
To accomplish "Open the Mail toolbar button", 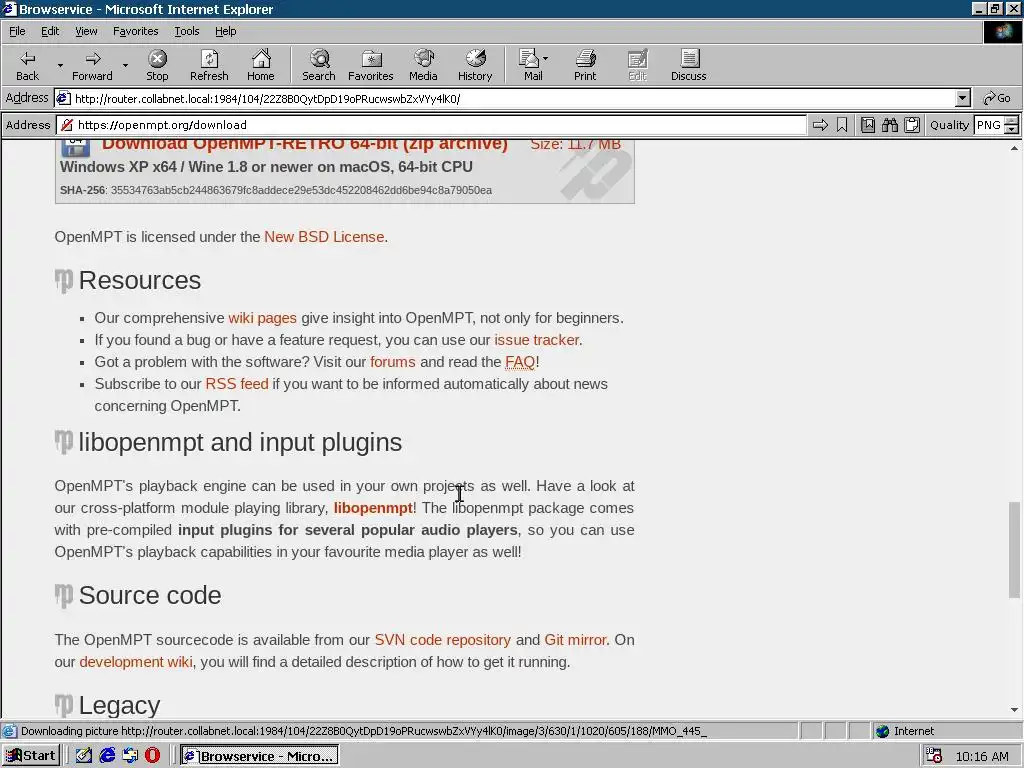I will [530, 65].
